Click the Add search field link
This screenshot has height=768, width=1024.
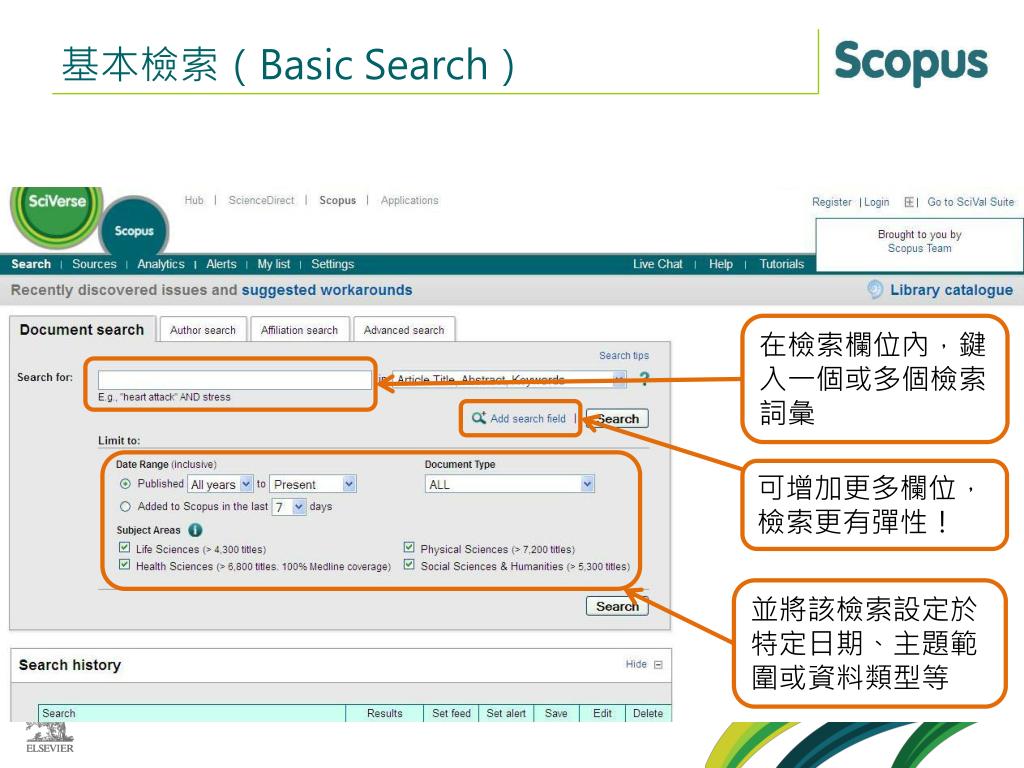(528, 419)
